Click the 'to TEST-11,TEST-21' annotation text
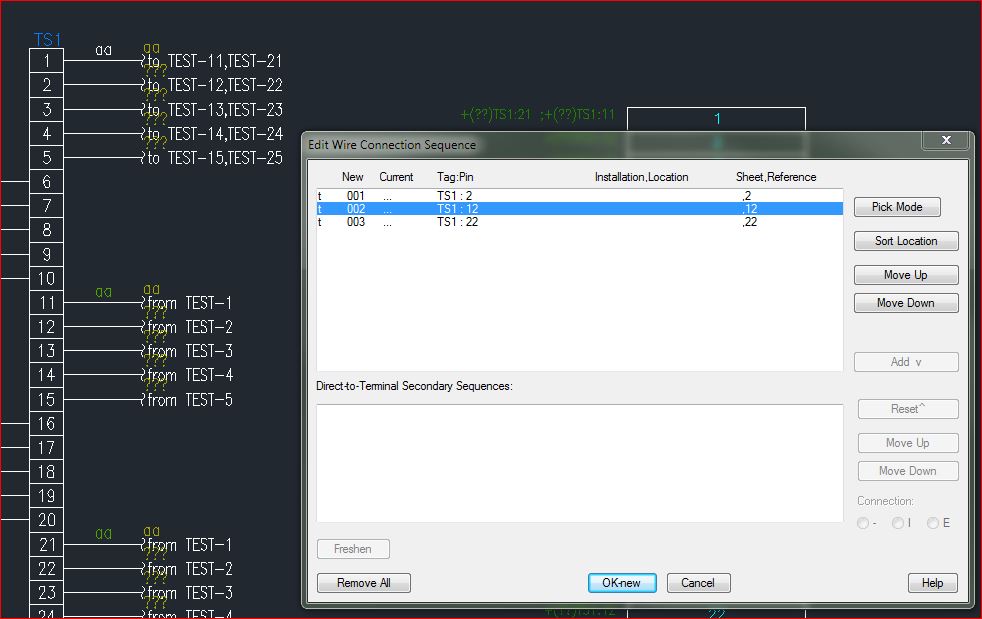 pyautogui.click(x=213, y=61)
